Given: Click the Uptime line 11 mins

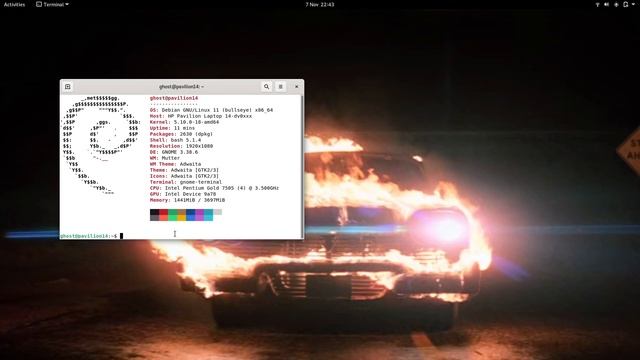Looking at the screenshot, I should click(x=172, y=128).
